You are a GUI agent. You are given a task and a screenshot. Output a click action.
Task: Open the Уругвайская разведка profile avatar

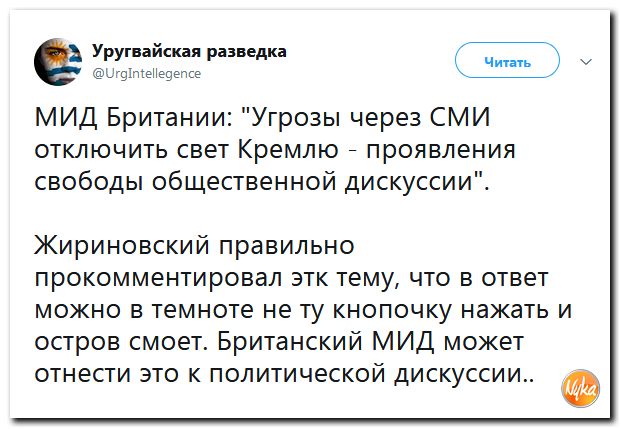pyautogui.click(x=58, y=61)
